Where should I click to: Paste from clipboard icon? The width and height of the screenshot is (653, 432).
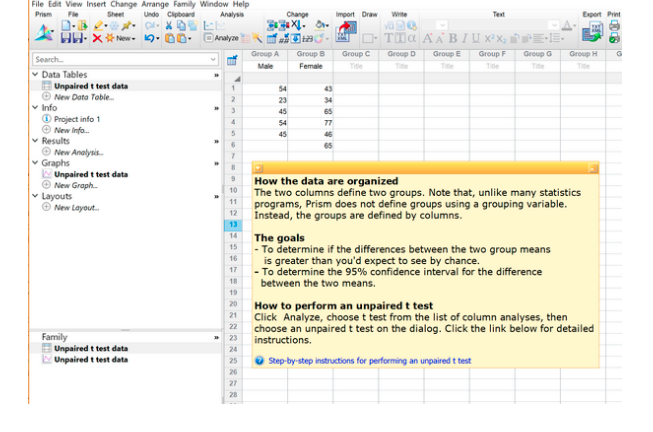point(169,38)
